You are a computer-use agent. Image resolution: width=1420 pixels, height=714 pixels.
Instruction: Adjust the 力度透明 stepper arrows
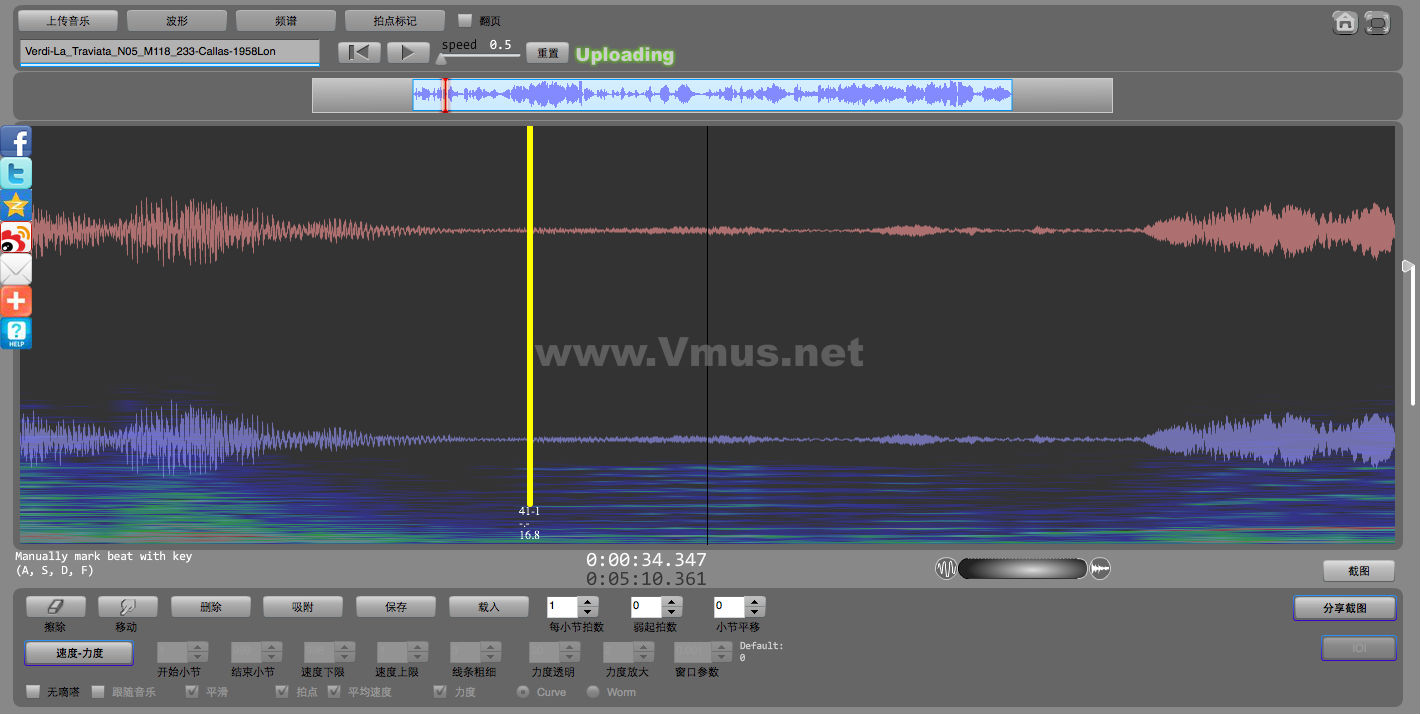point(569,652)
